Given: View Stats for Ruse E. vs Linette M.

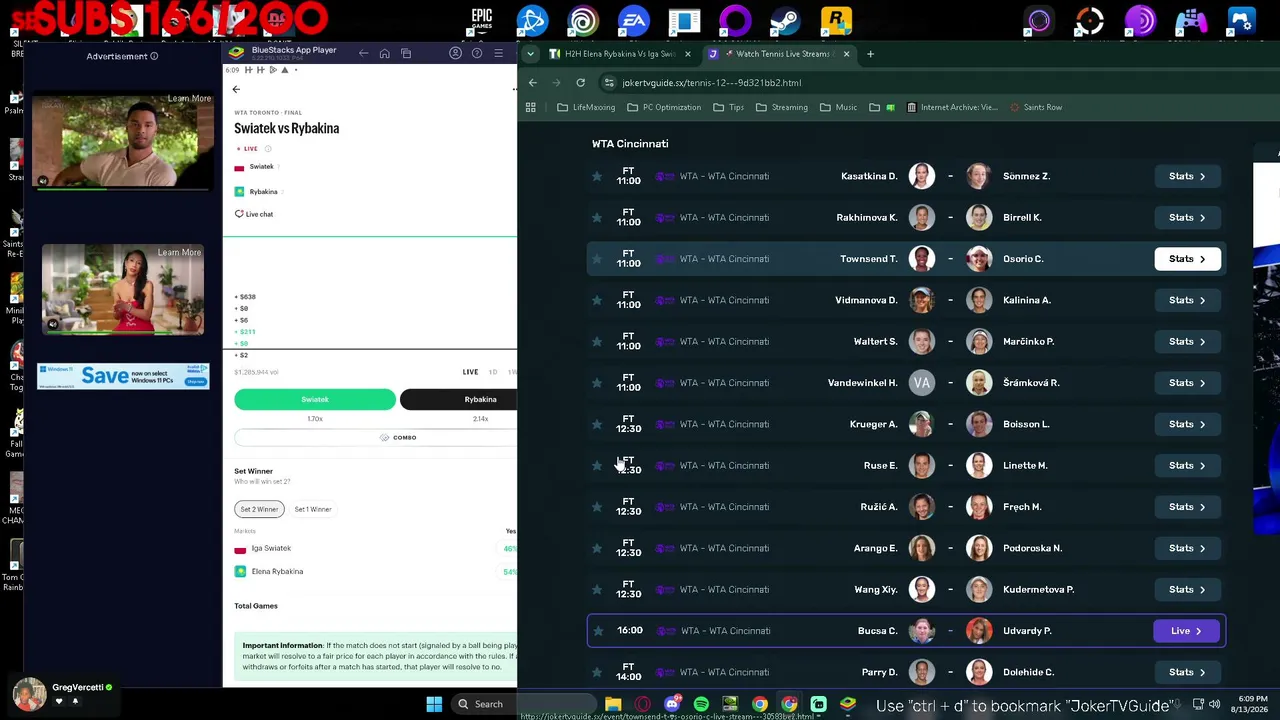Looking at the screenshot, I should coord(1187,465).
